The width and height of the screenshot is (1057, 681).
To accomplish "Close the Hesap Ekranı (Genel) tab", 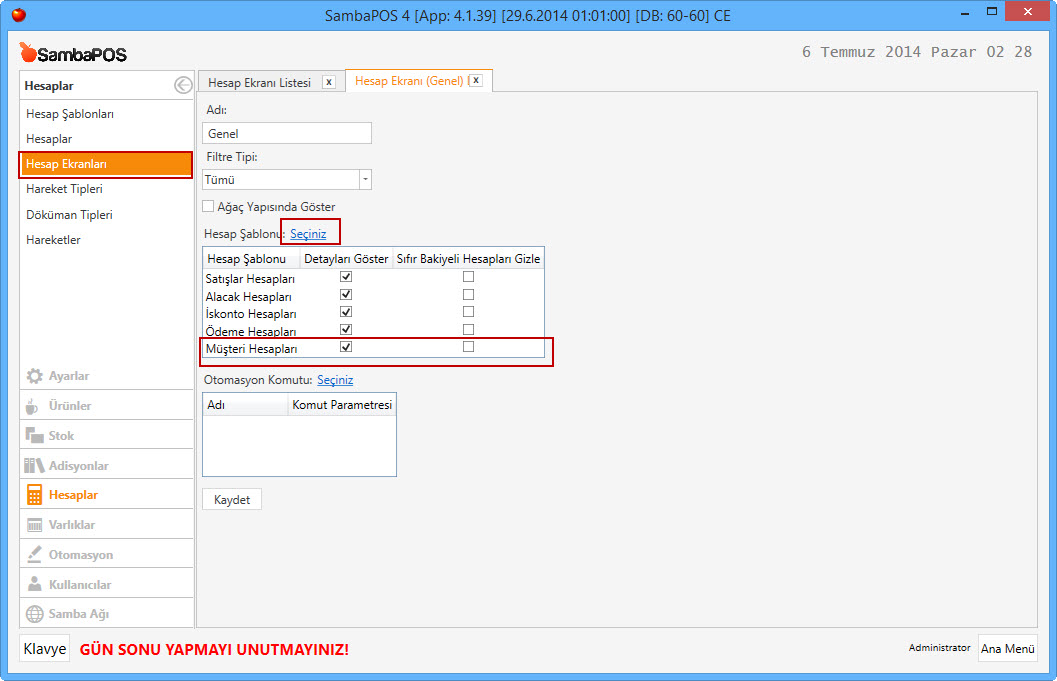I will pyautogui.click(x=476, y=81).
